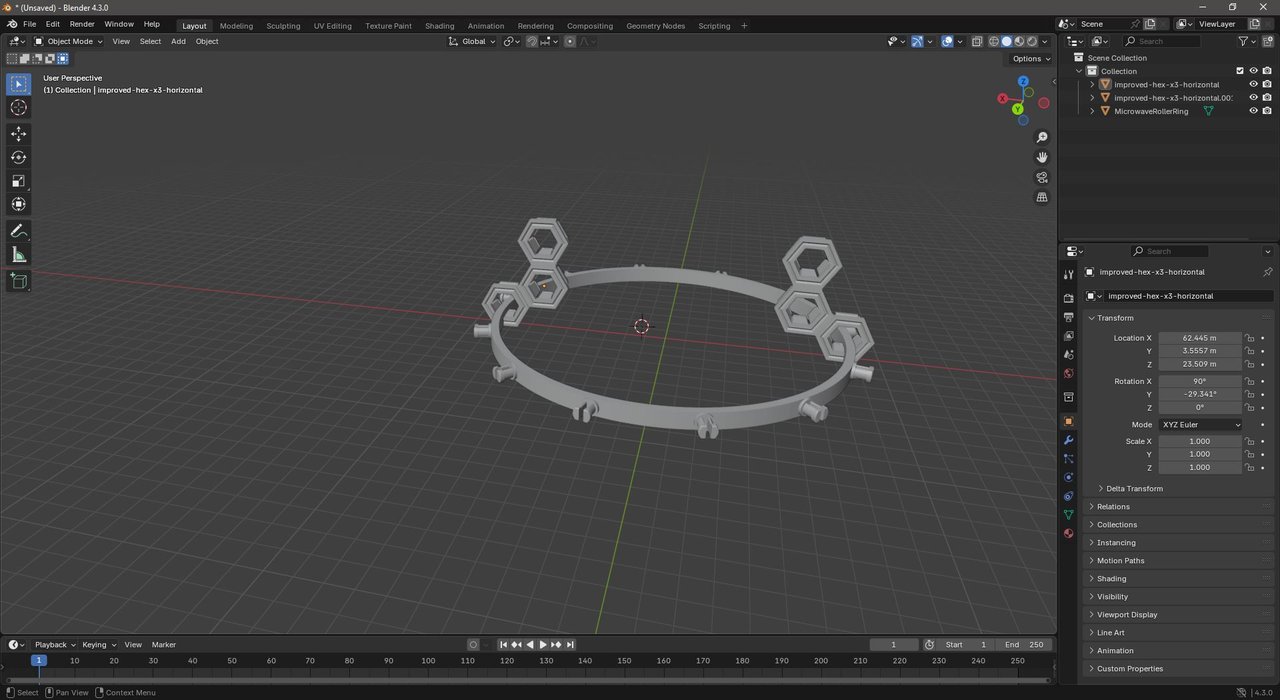The height and width of the screenshot is (700, 1280).
Task: Activate the Transform tool
Action: 18,204
